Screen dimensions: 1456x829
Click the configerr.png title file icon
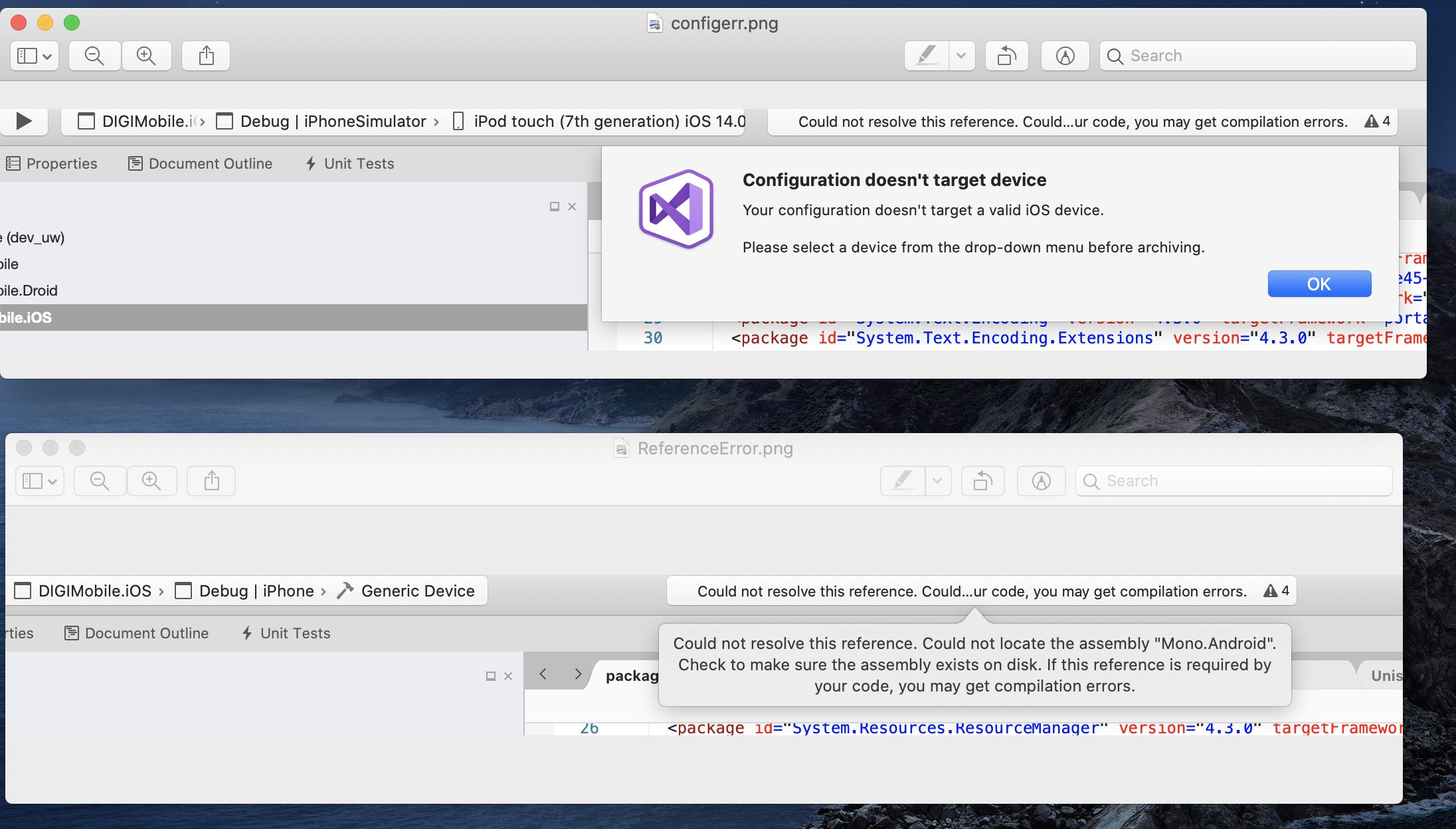pyautogui.click(x=654, y=23)
